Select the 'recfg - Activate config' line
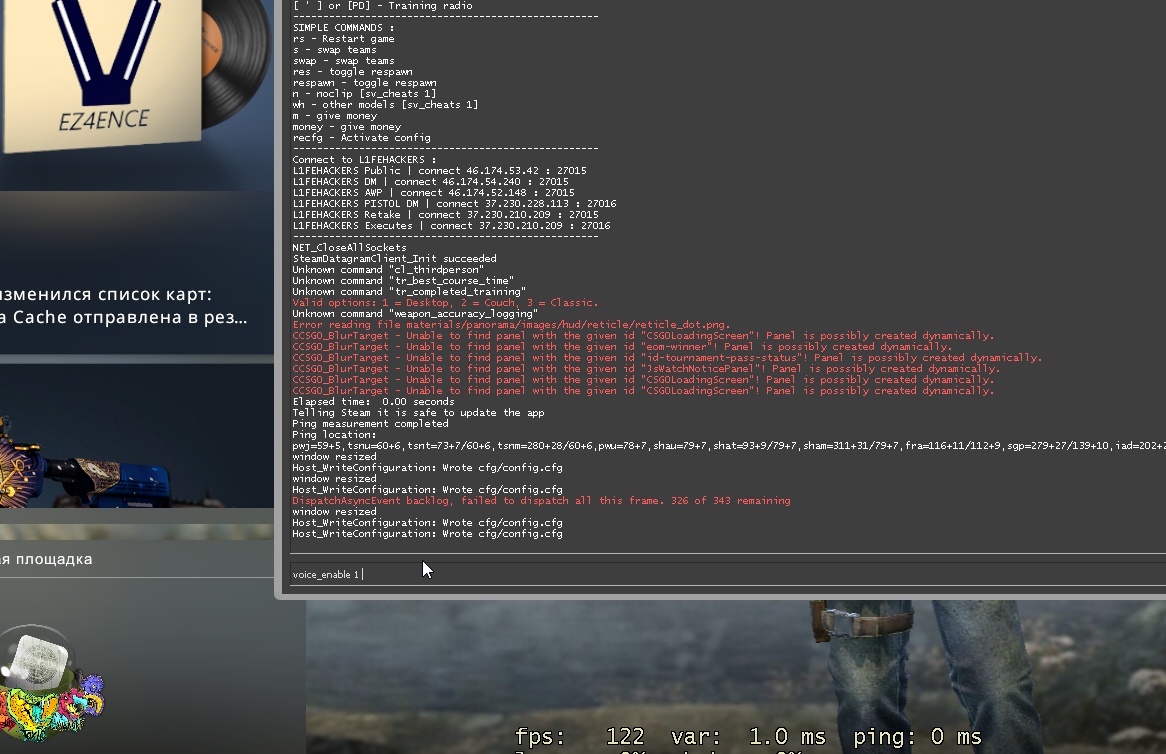This screenshot has height=754, width=1166. click(x=361, y=138)
